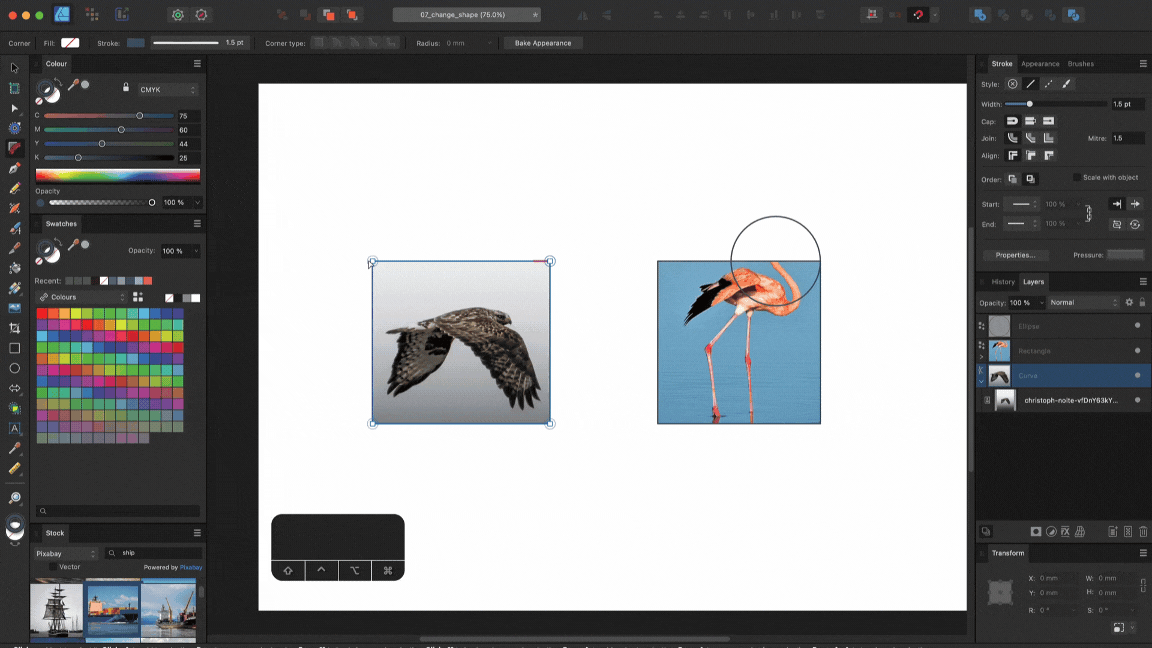Pick the Artistic Text tool
Viewport: 1152px width, 648px height.
click(x=14, y=430)
